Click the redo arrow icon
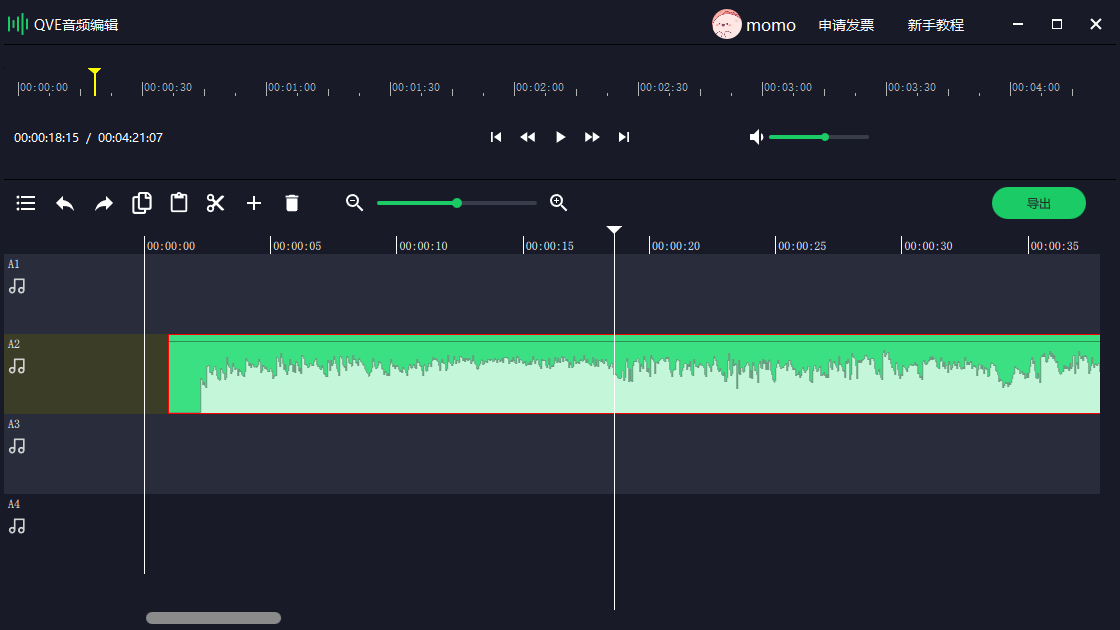The image size is (1120, 630). tap(104, 203)
